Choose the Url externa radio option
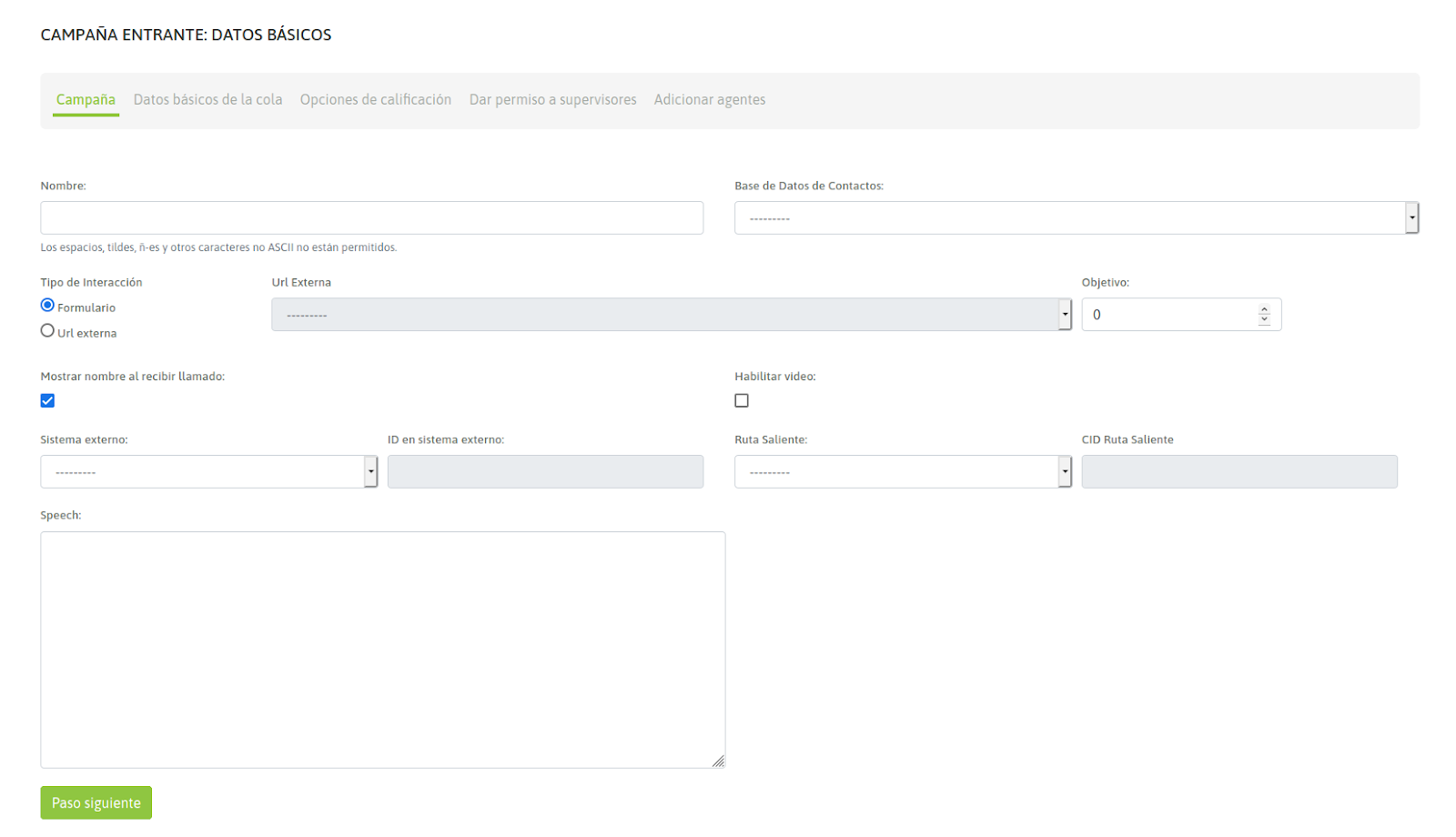The image size is (1456, 837). (x=47, y=331)
